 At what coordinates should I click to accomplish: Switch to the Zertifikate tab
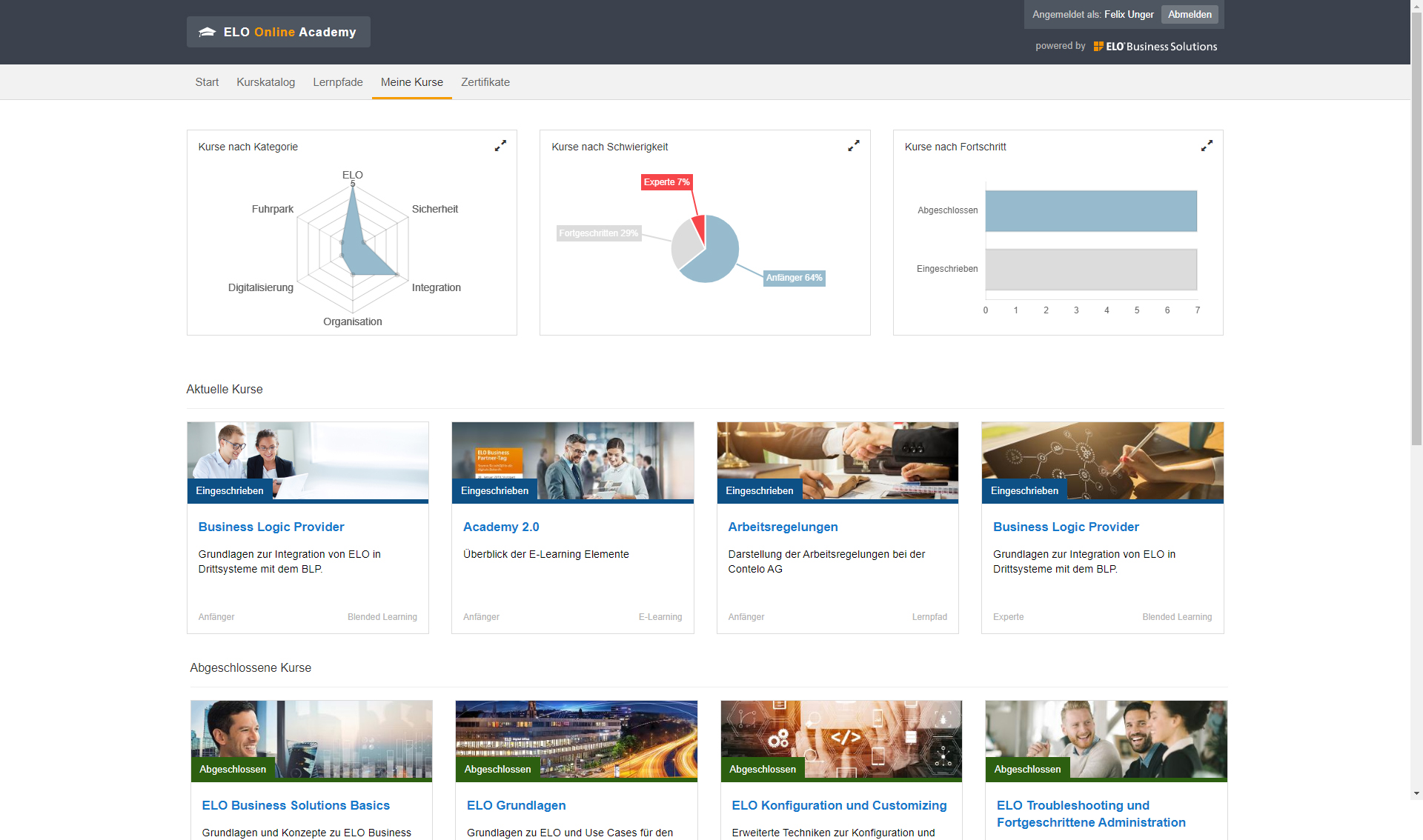point(485,82)
